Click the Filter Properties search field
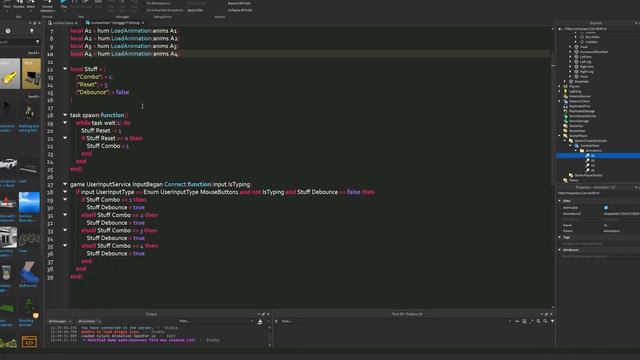 [x=598, y=193]
